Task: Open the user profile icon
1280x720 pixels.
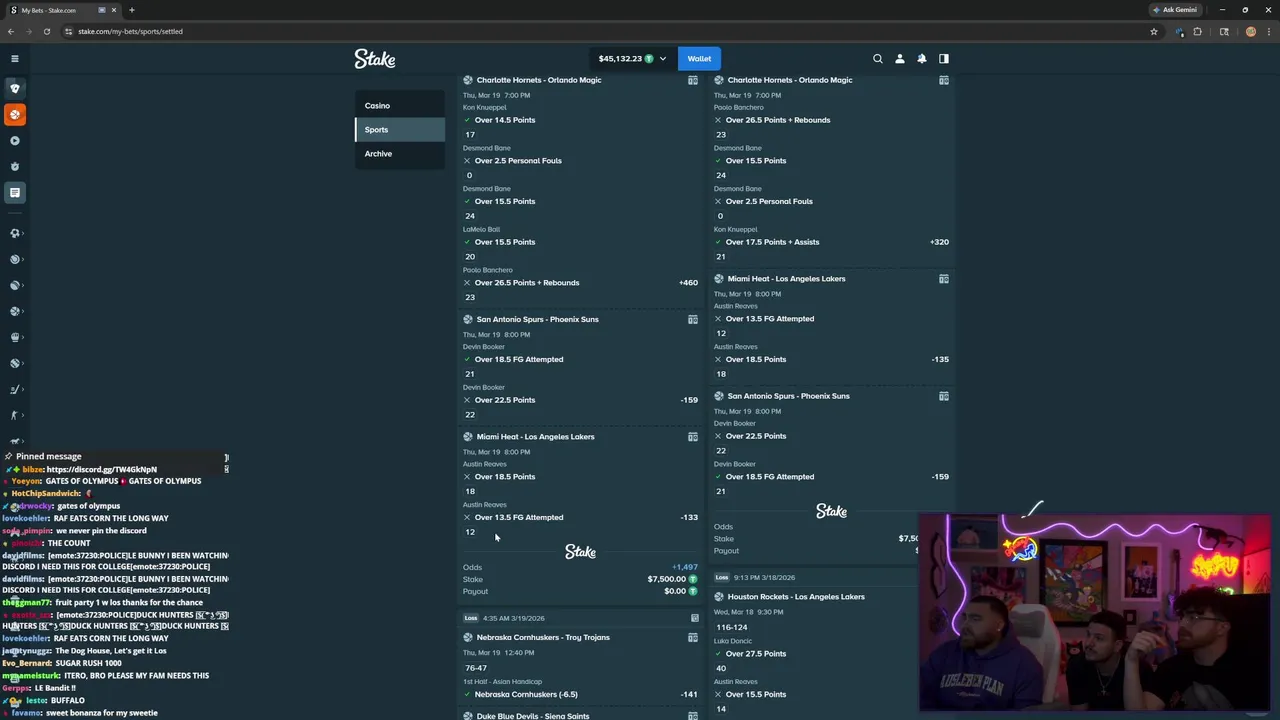Action: pos(900,59)
